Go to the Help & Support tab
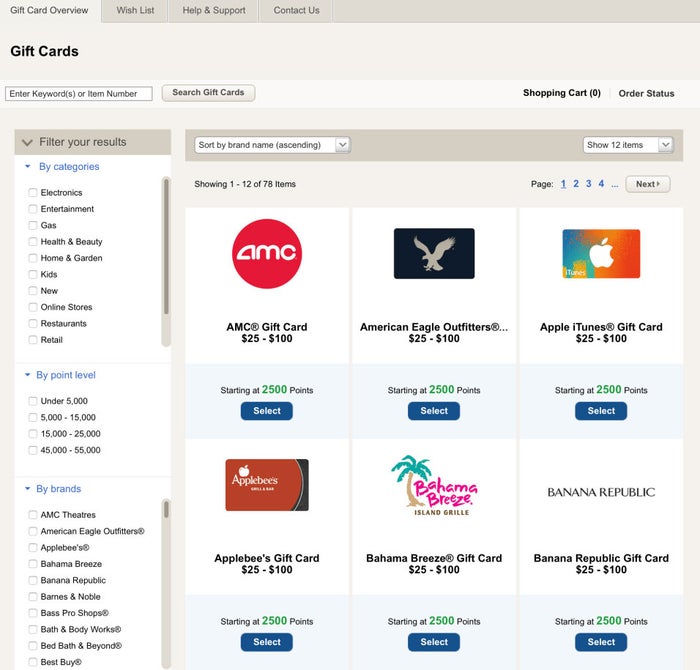The height and width of the screenshot is (670, 700). (214, 10)
